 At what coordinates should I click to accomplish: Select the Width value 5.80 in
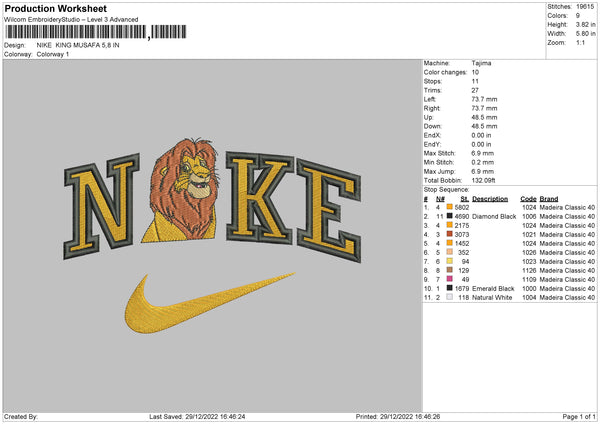point(585,34)
